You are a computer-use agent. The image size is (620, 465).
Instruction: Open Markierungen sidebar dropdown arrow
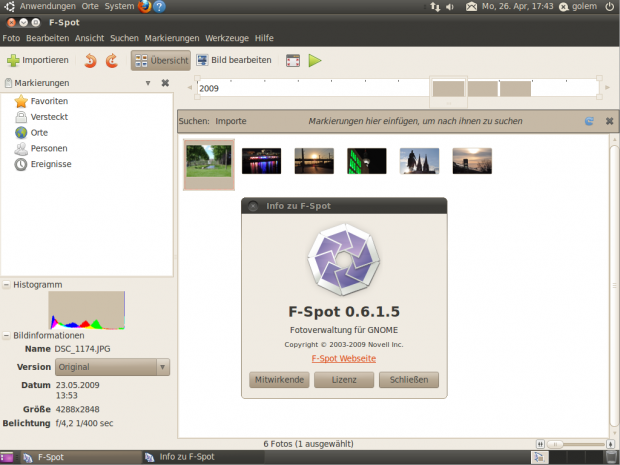click(148, 83)
